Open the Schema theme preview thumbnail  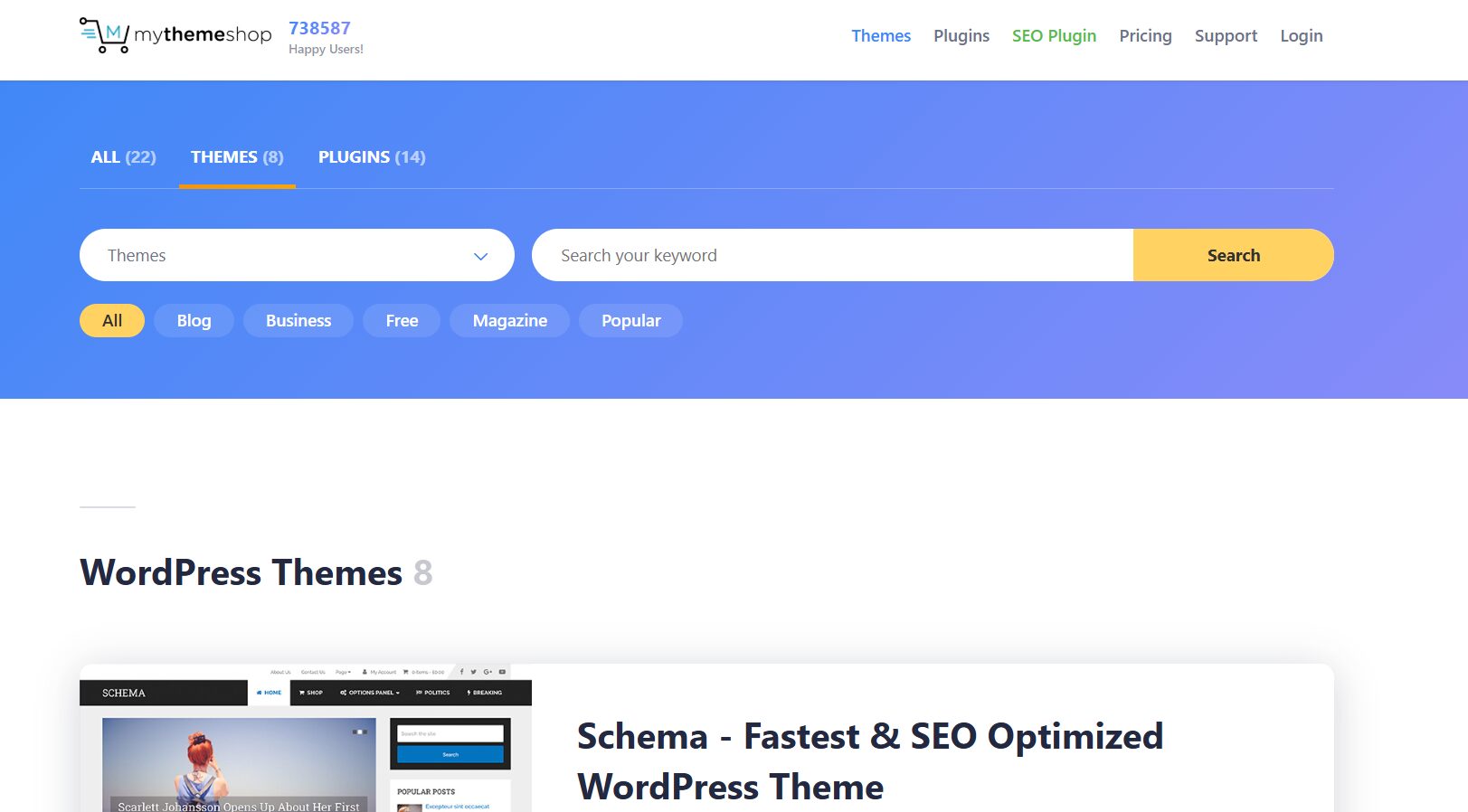tap(306, 738)
